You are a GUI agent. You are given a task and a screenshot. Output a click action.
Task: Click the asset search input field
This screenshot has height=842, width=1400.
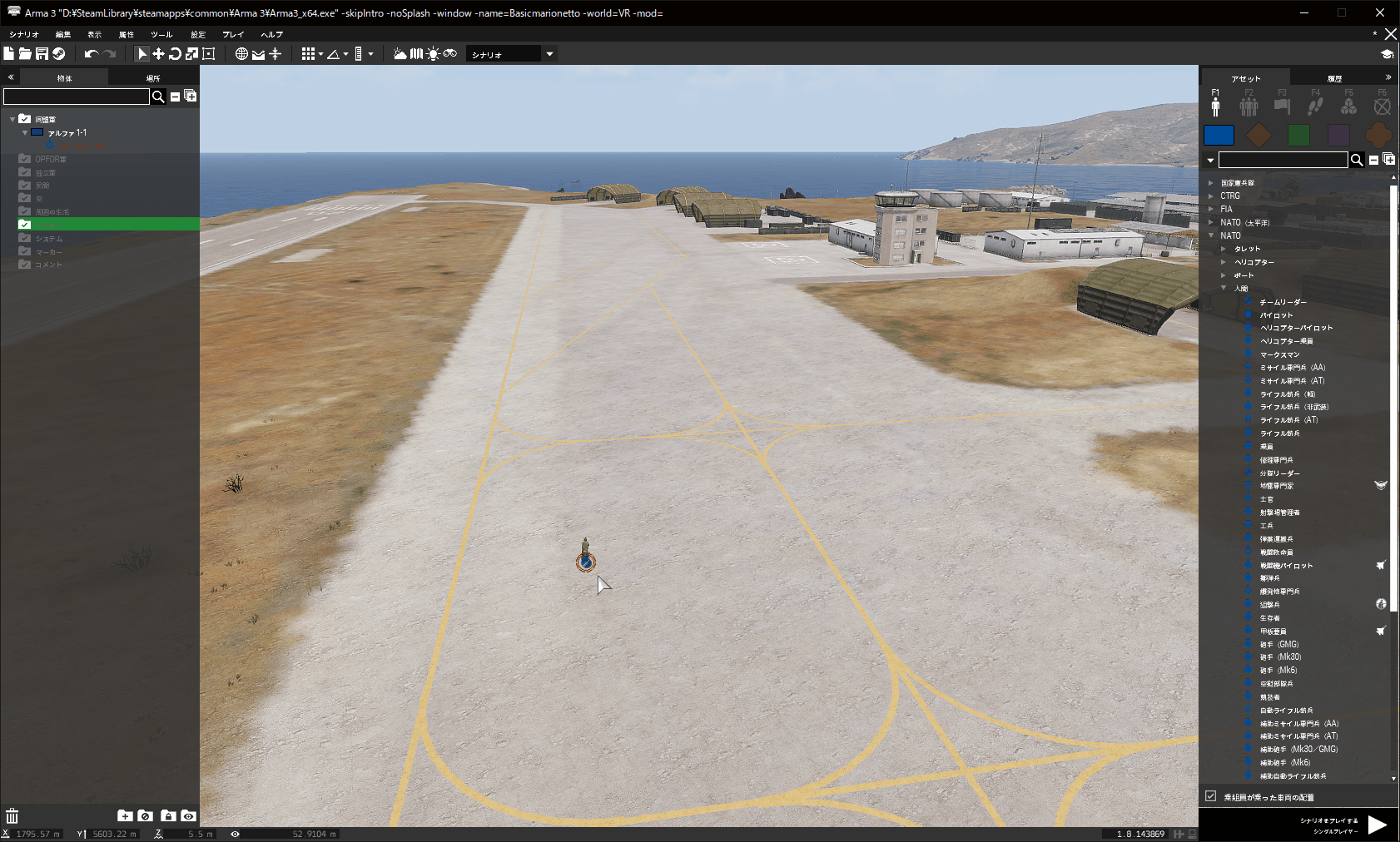pyautogui.click(x=1282, y=159)
